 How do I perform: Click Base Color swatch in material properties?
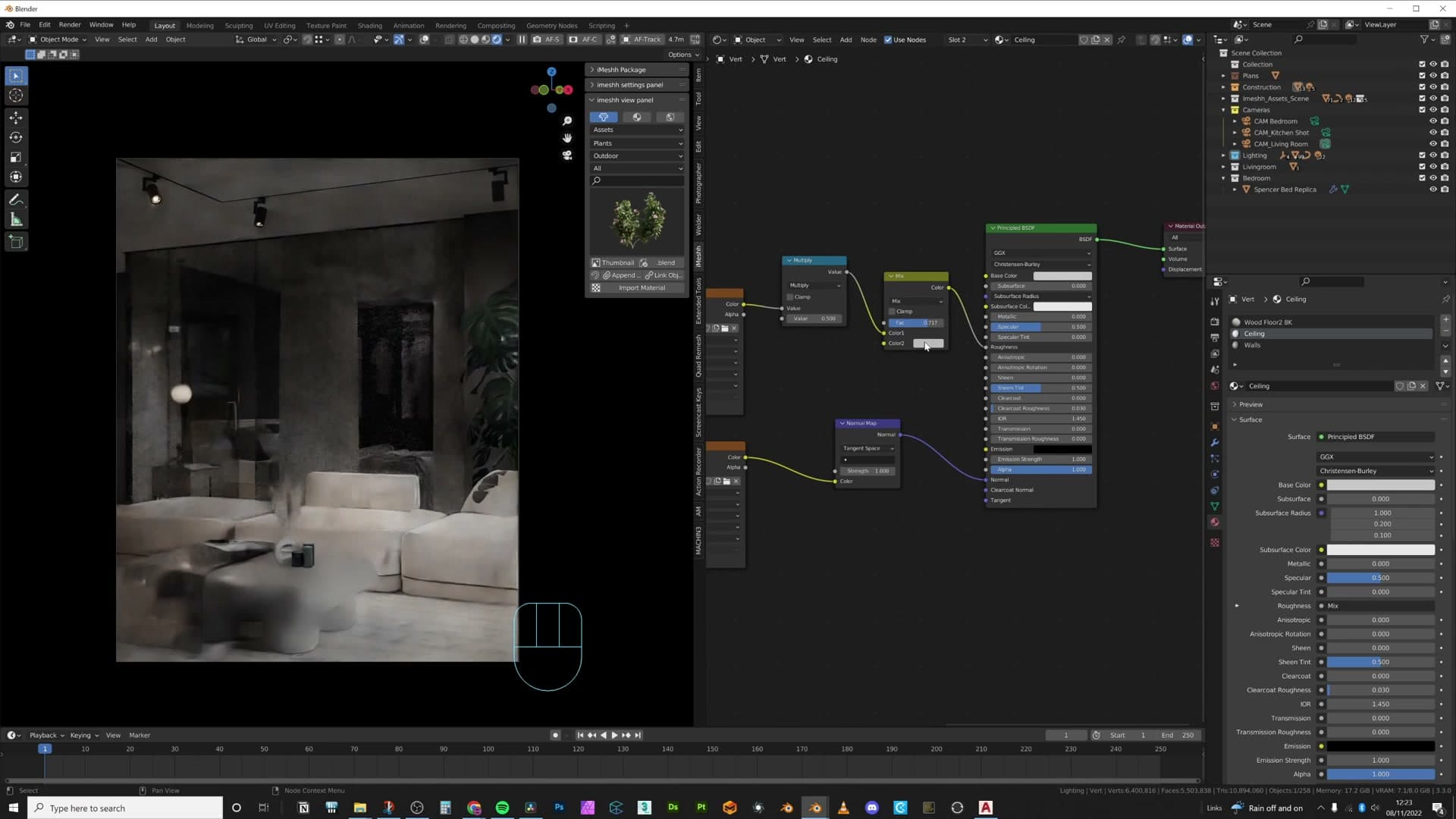pyautogui.click(x=1380, y=485)
